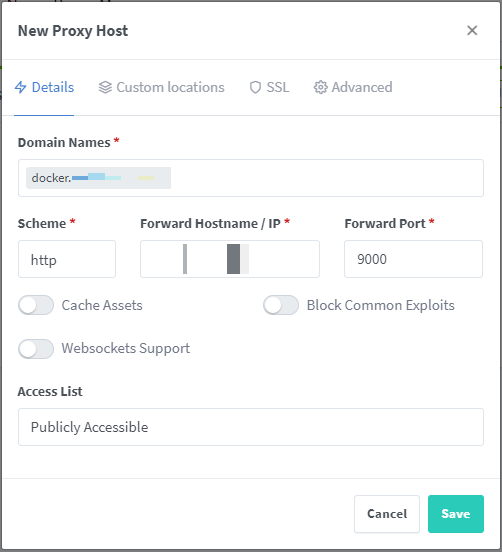Screen dimensions: 502x552
Task: Turn on Block Common Exploits
Action: (x=281, y=305)
